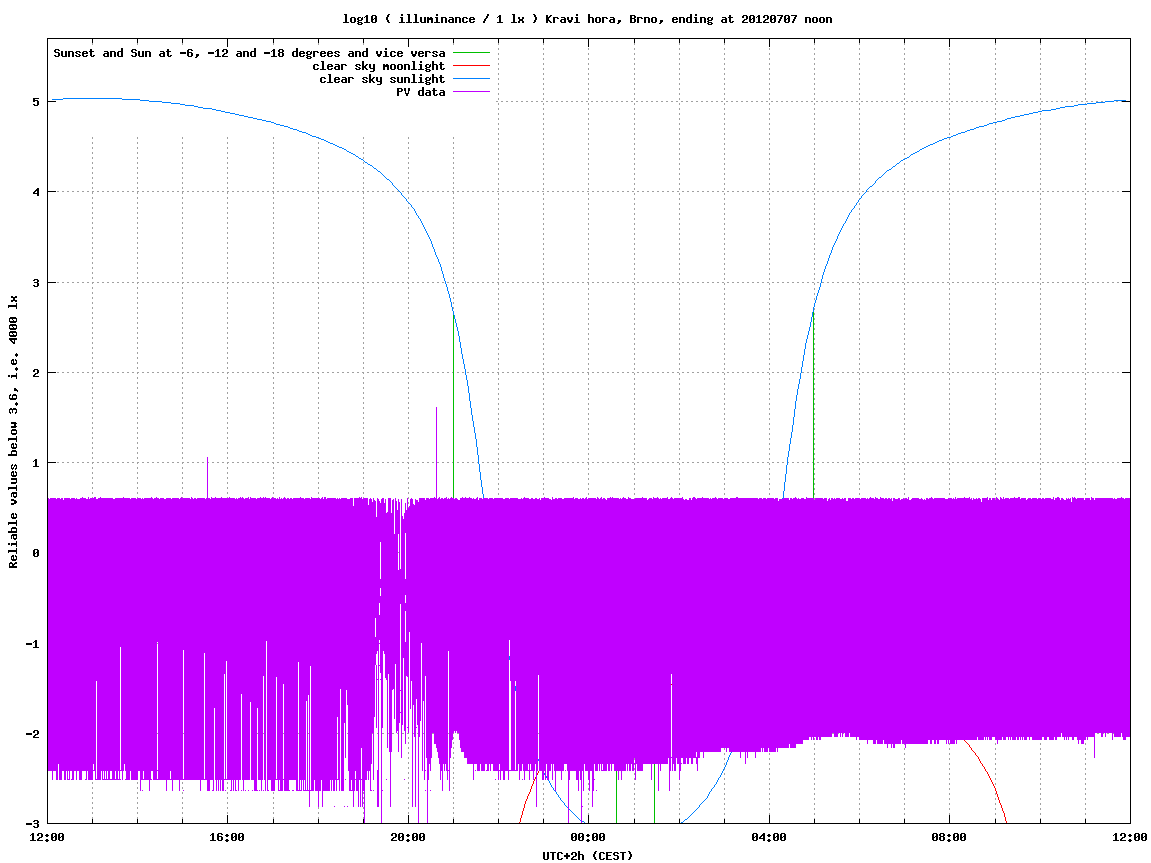Screen dimensions: 1151x863
Task: Click the legend entry 'clear sky moonlight'
Action: [379, 66]
